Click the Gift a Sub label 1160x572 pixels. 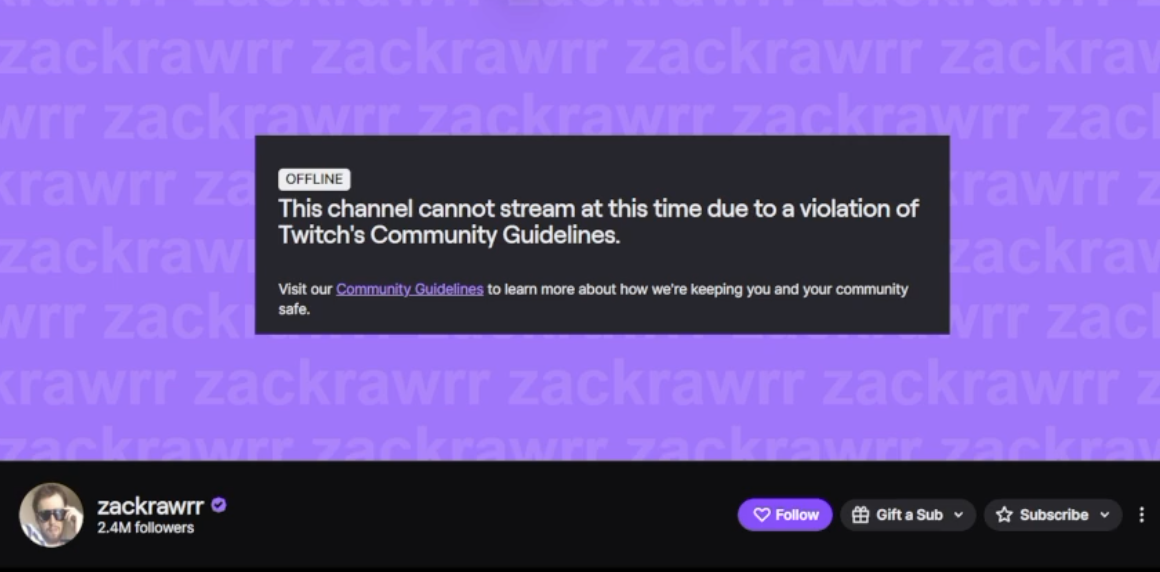click(909, 514)
